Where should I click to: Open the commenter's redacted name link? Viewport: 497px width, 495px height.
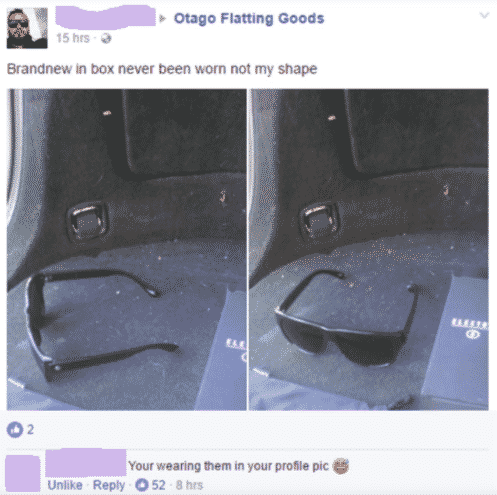pos(86,463)
